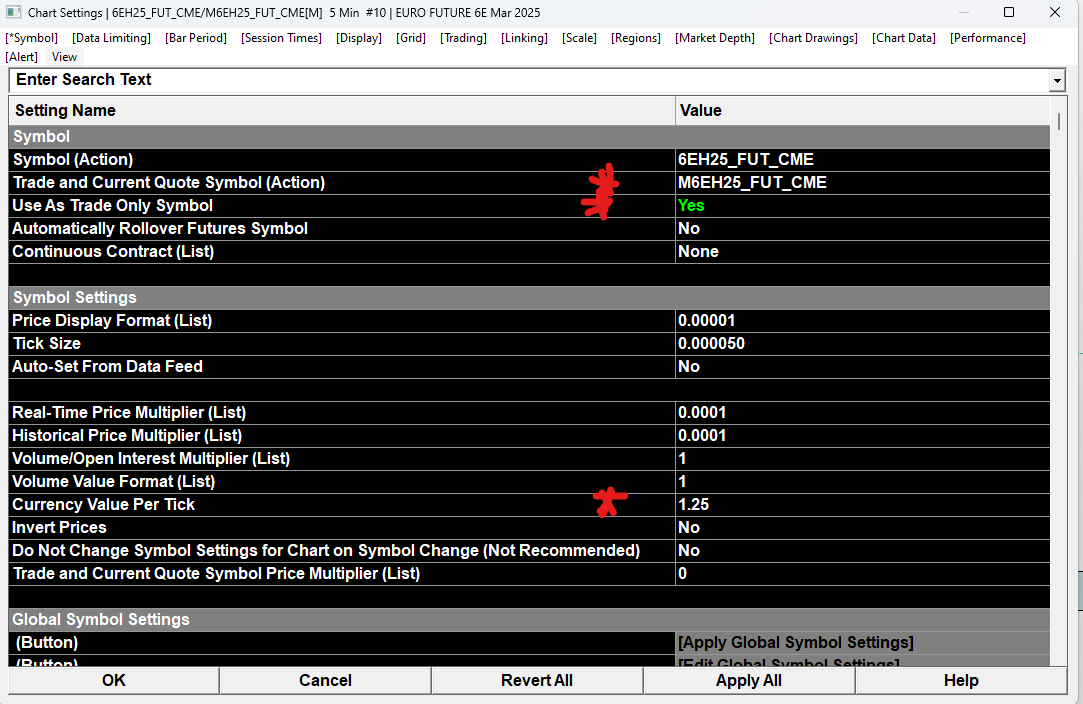Toggle Auto-Set From Data Feed No value
This screenshot has width=1083, height=704.
tap(862, 367)
